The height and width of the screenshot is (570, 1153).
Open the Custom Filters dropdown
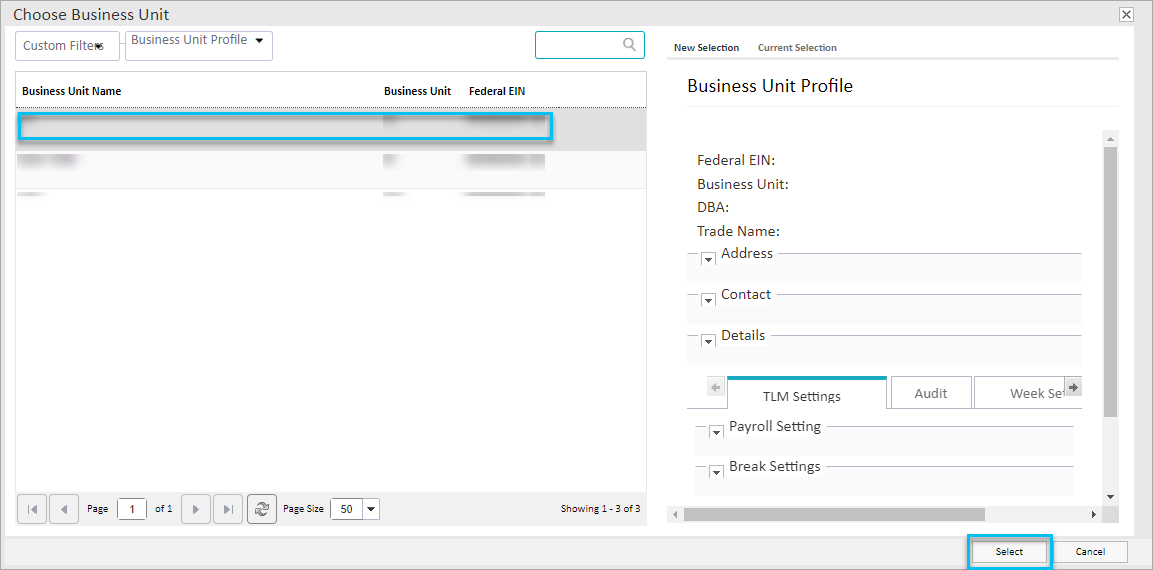click(68, 46)
